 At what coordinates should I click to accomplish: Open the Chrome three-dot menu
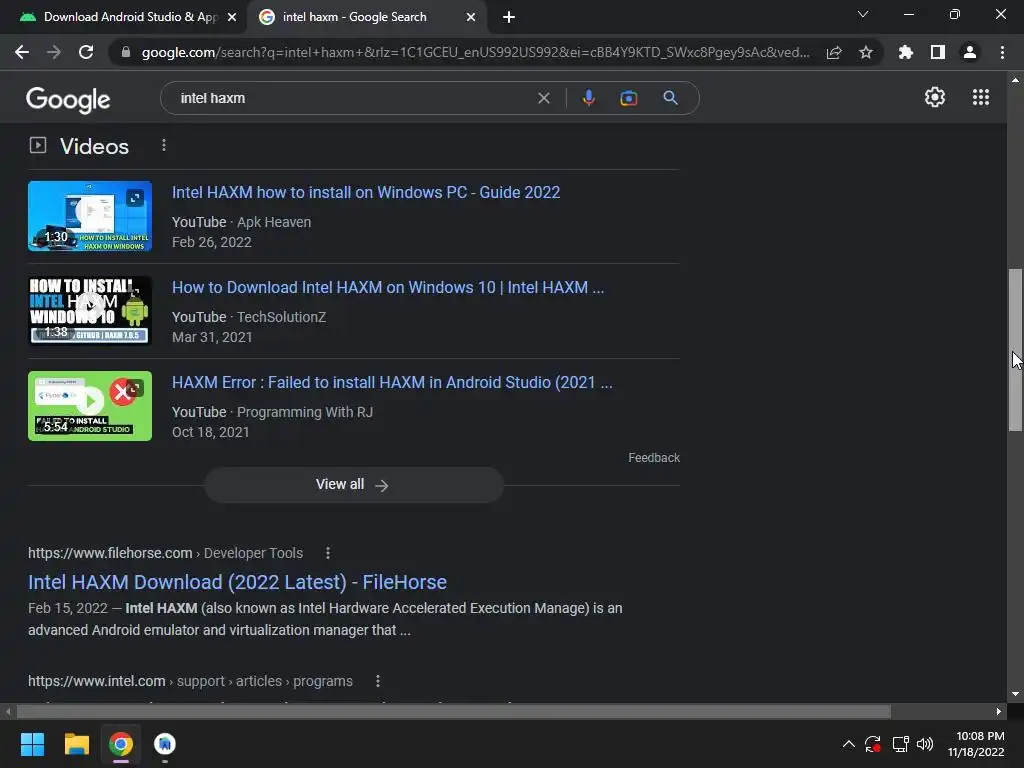tap(1002, 52)
